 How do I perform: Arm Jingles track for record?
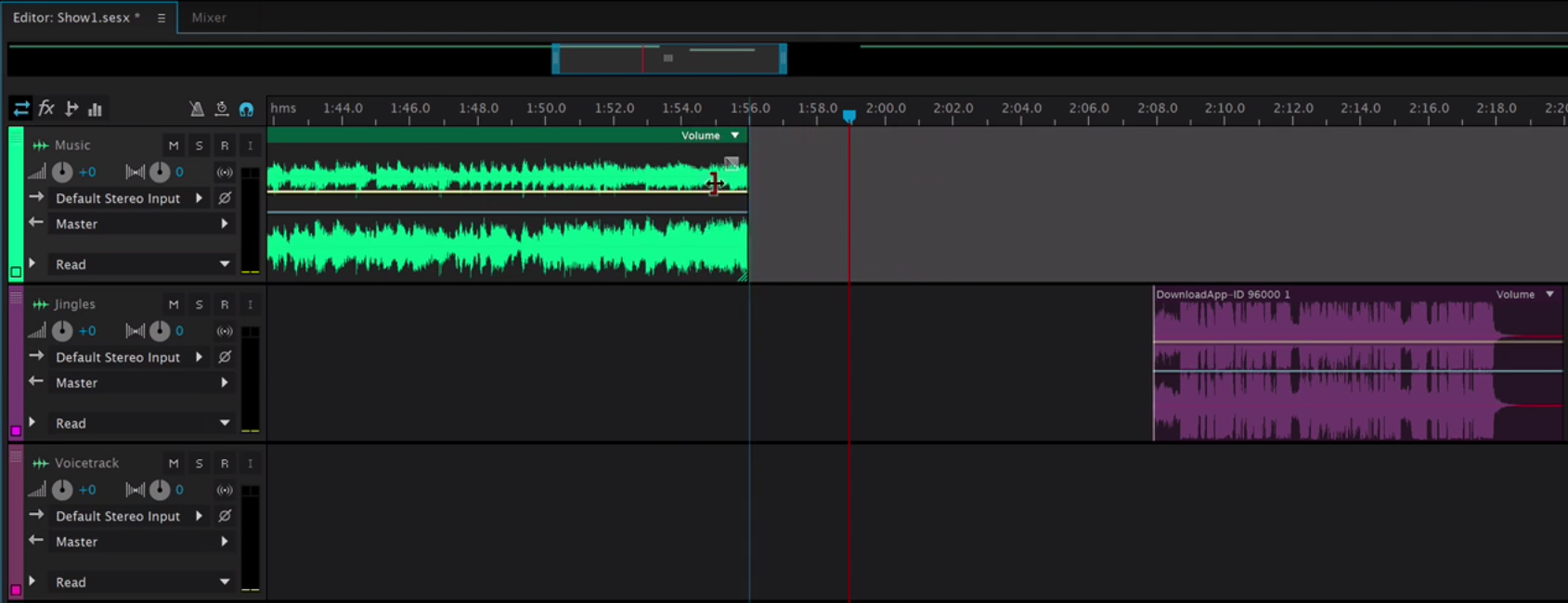point(225,304)
